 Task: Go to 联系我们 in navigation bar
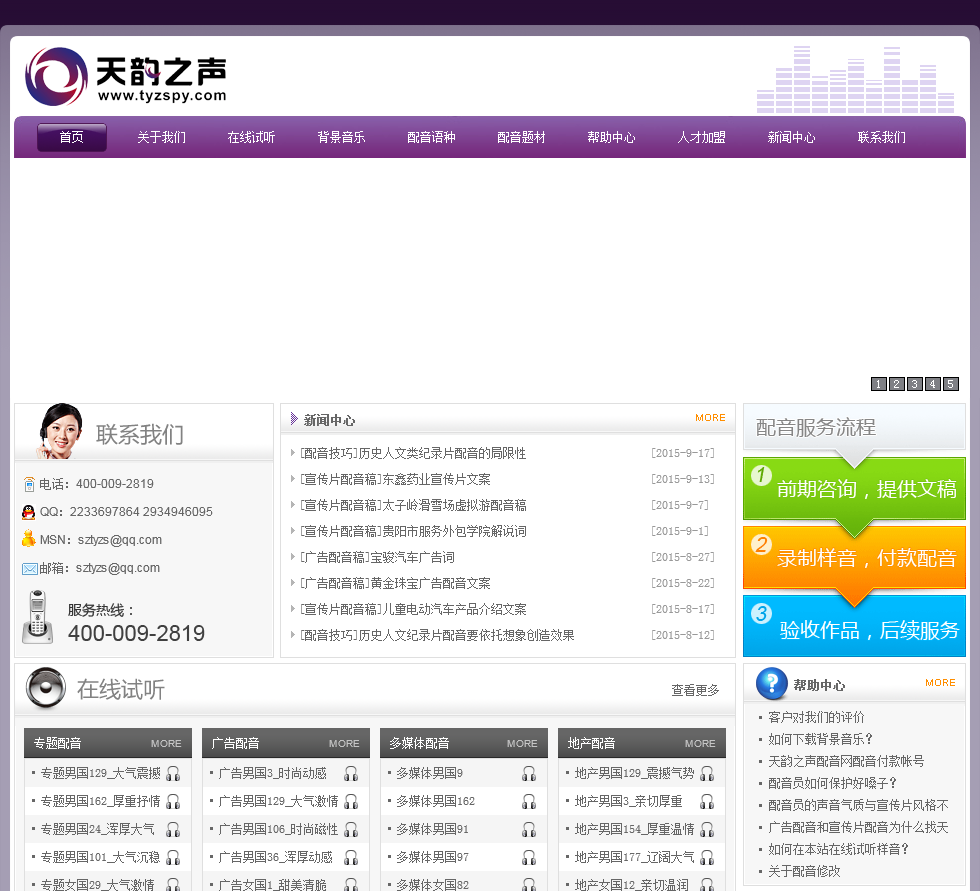pyautogui.click(x=881, y=138)
